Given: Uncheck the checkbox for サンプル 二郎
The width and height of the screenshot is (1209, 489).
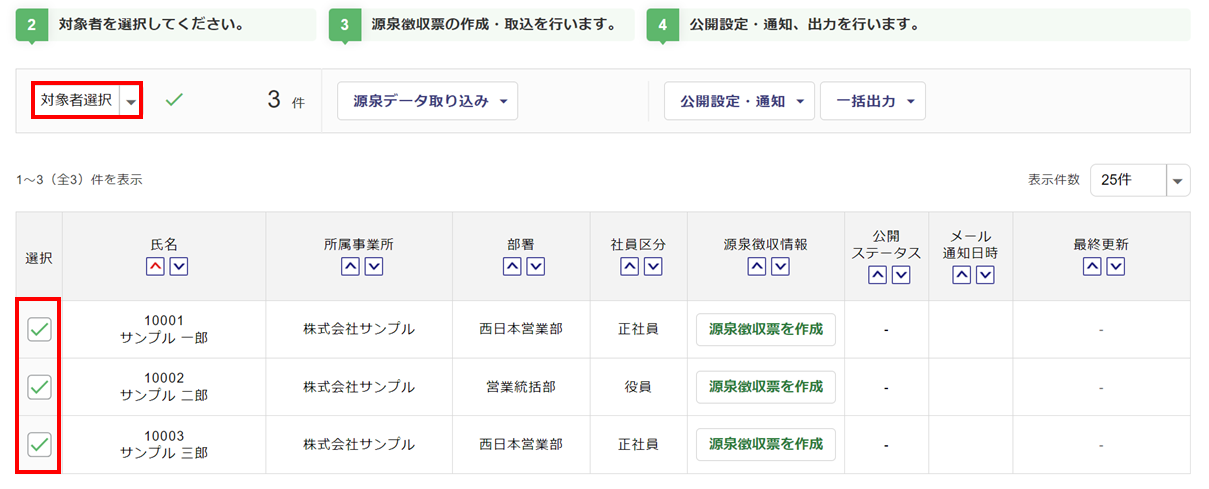Looking at the screenshot, I should pyautogui.click(x=39, y=386).
